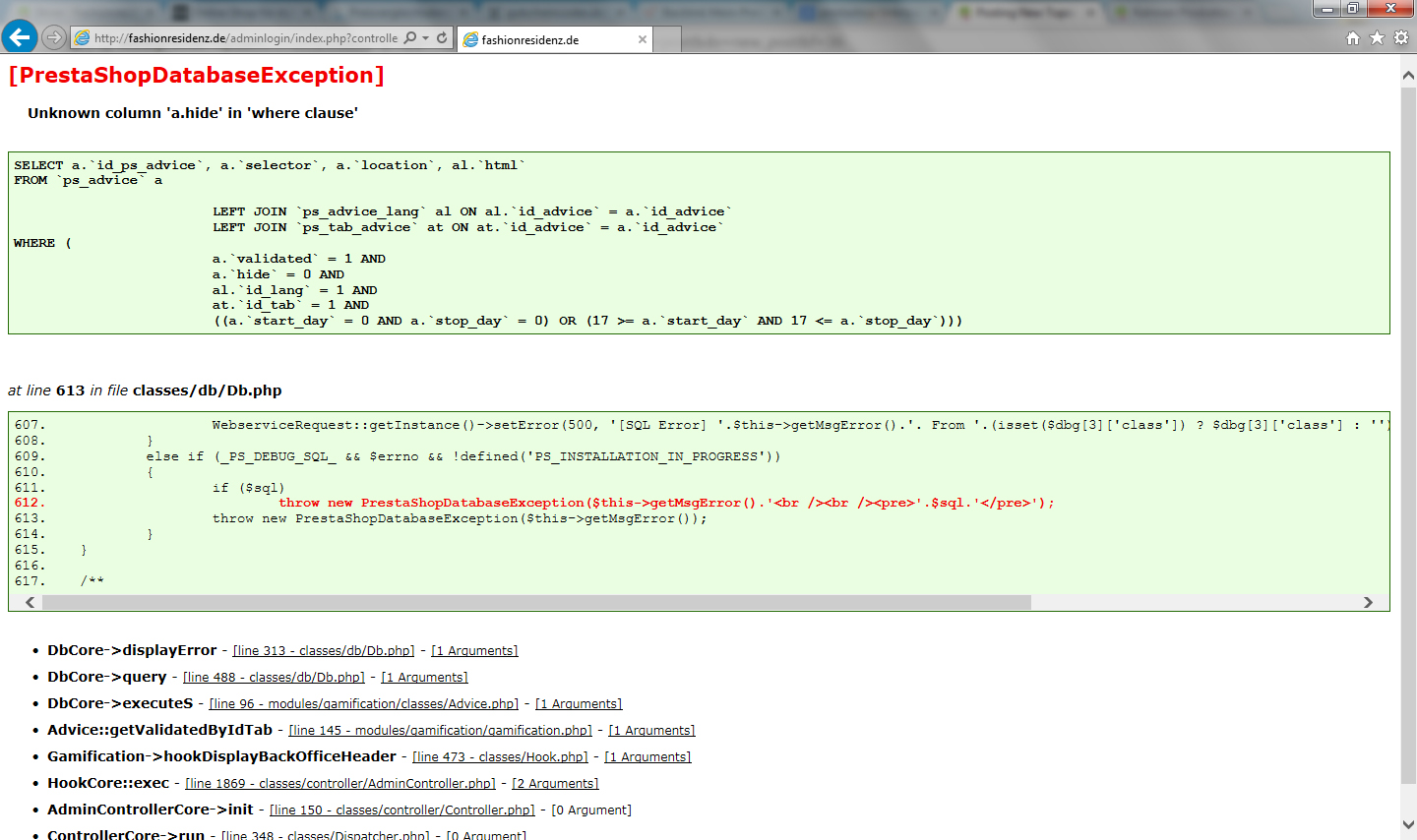Click the SQL line 'a.`hide` = 0 AND'
The width and height of the screenshot is (1417, 840).
pos(278,274)
